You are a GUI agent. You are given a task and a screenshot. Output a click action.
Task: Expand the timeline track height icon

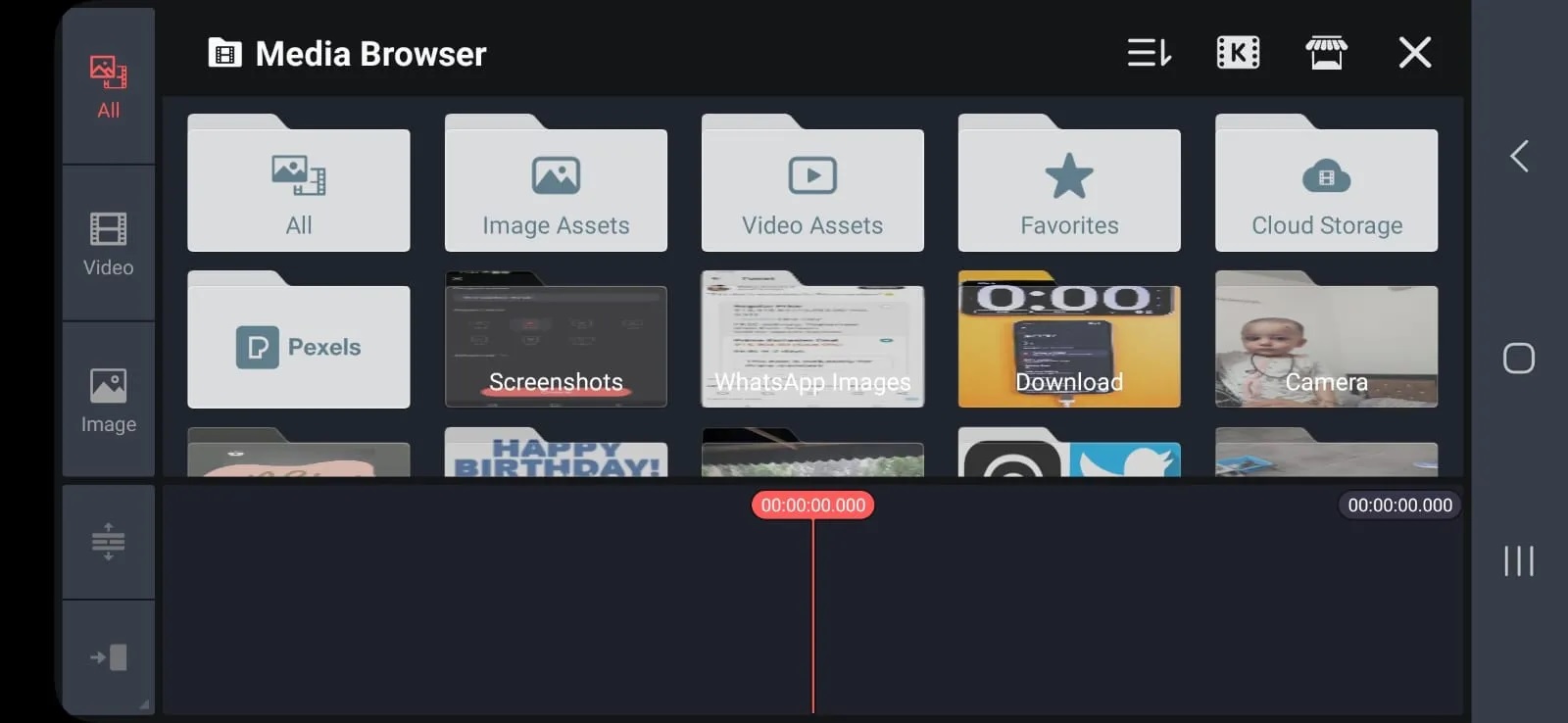click(108, 541)
